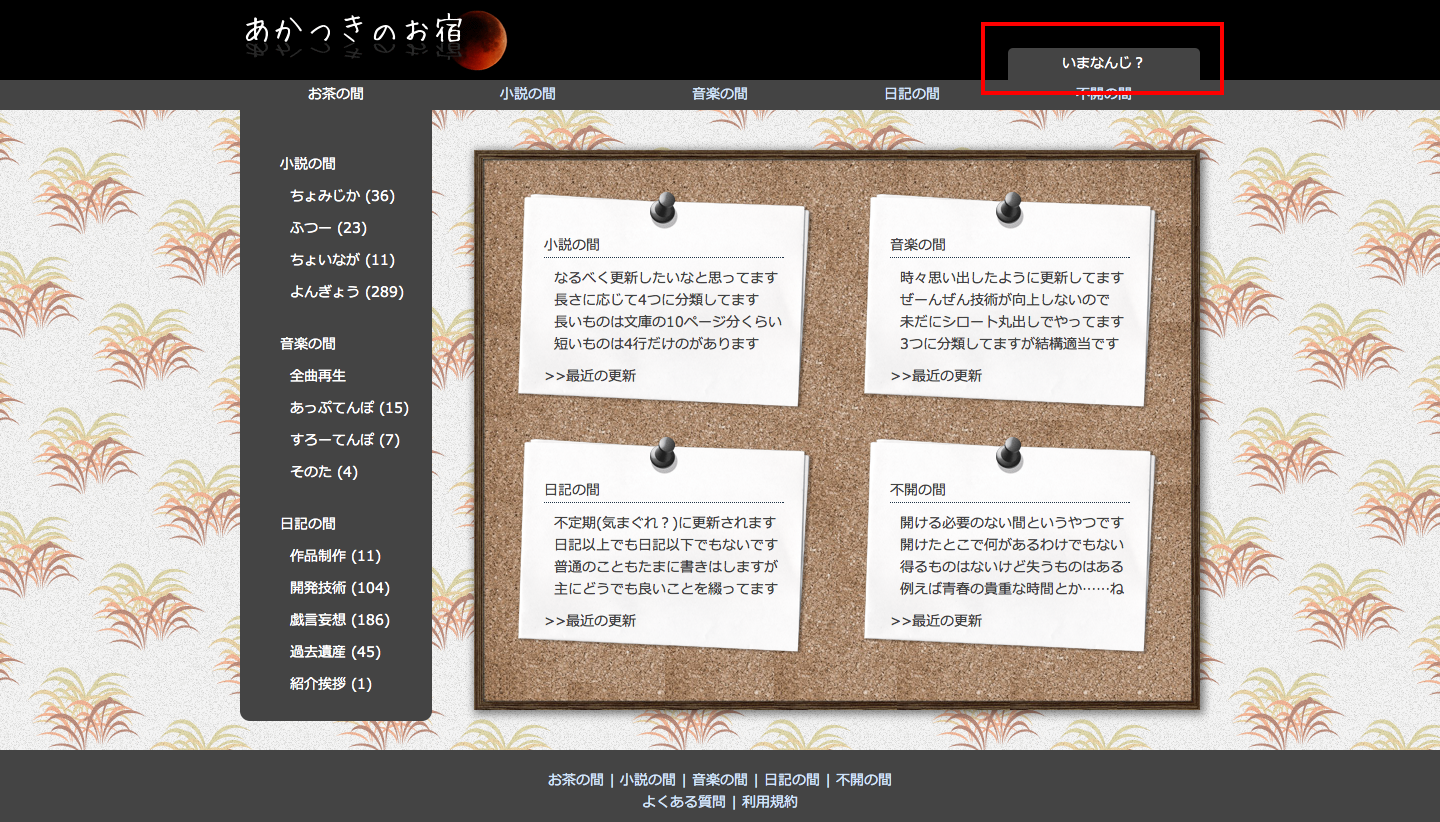Select よんぎょう (289) in the sidebar
This screenshot has width=1440, height=822.
[x=346, y=292]
